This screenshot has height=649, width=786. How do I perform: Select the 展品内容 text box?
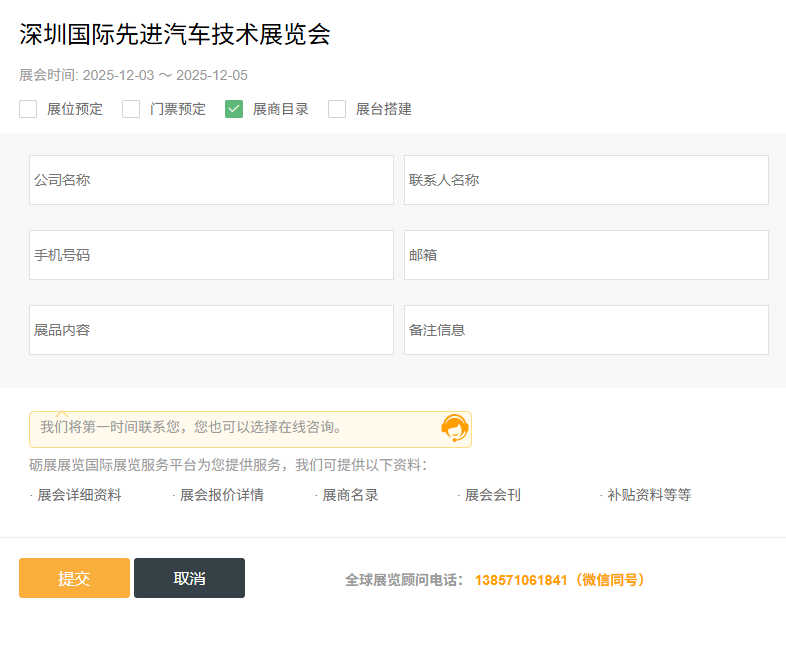(211, 330)
